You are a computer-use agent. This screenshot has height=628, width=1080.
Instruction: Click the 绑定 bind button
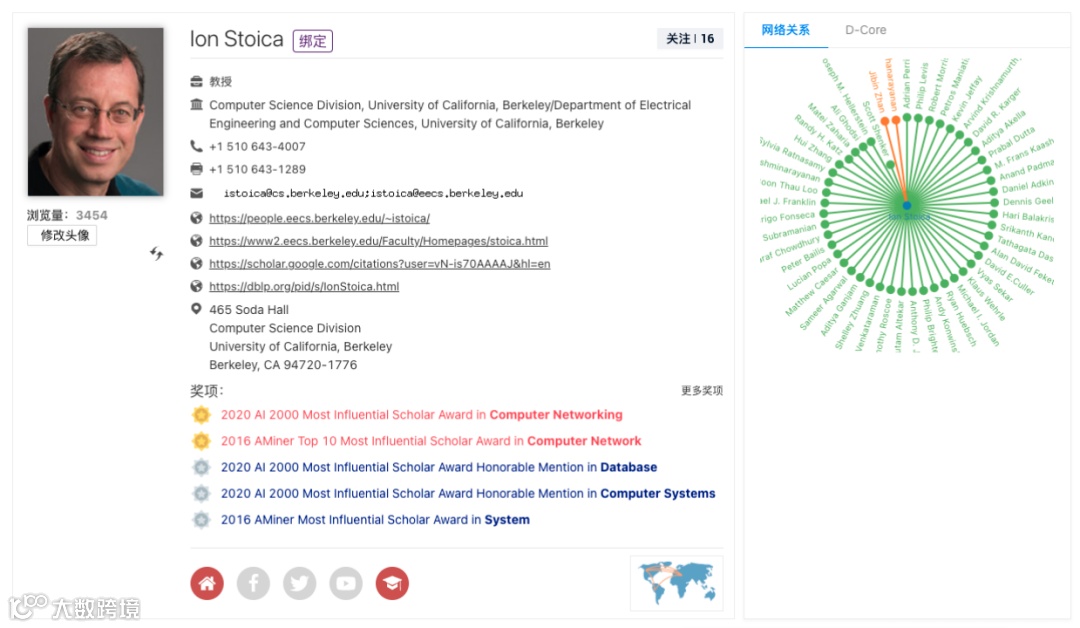(312, 41)
